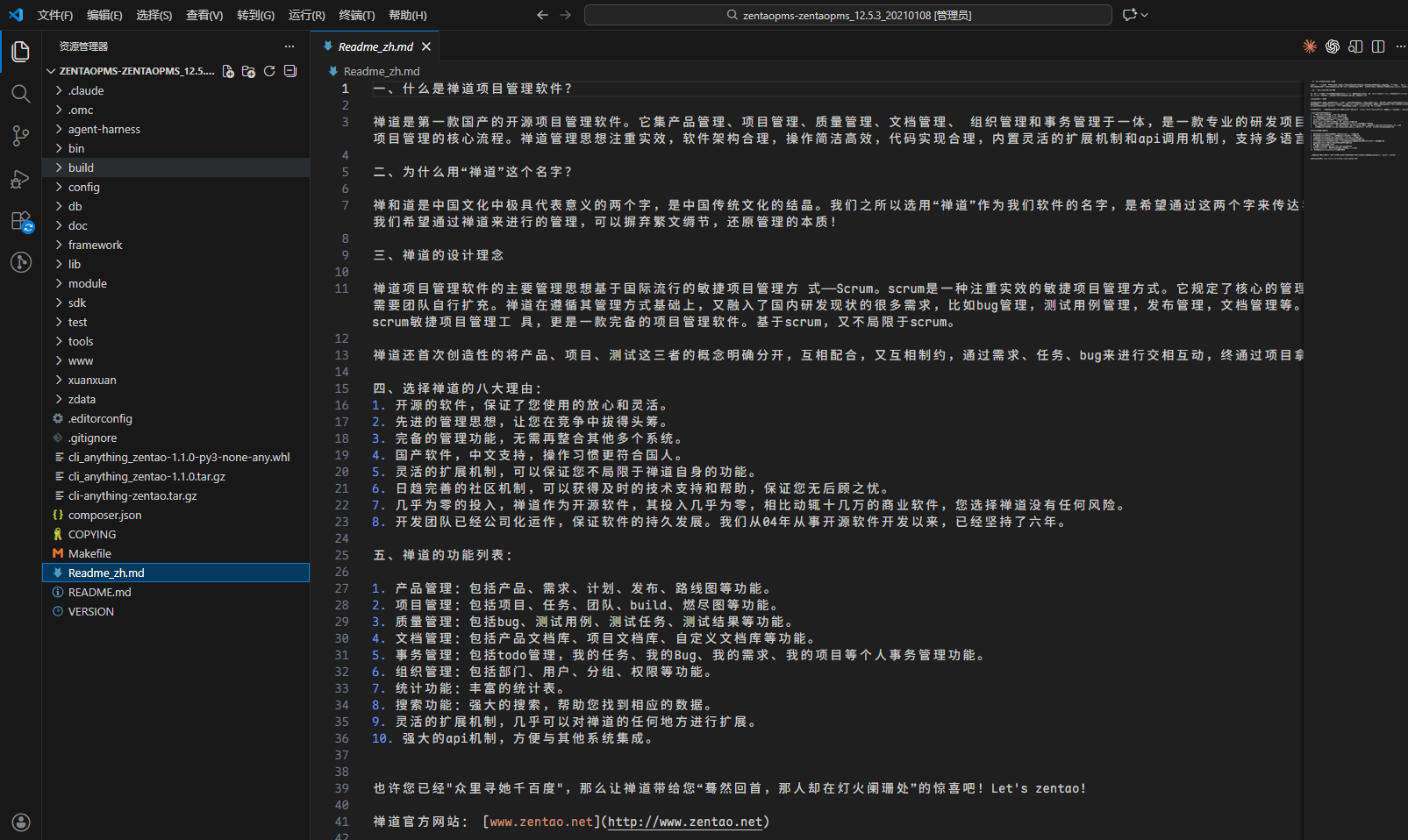Click the VS Code logo in the title bar
This screenshot has width=1408, height=840.
coord(16,15)
